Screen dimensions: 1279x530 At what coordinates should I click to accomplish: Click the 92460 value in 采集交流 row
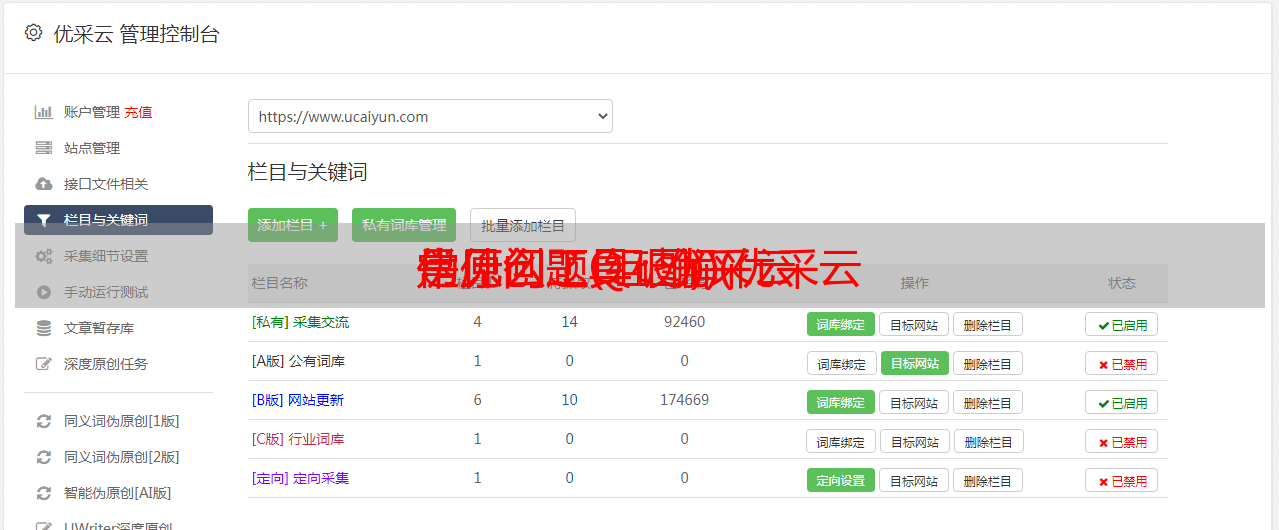[x=684, y=322]
